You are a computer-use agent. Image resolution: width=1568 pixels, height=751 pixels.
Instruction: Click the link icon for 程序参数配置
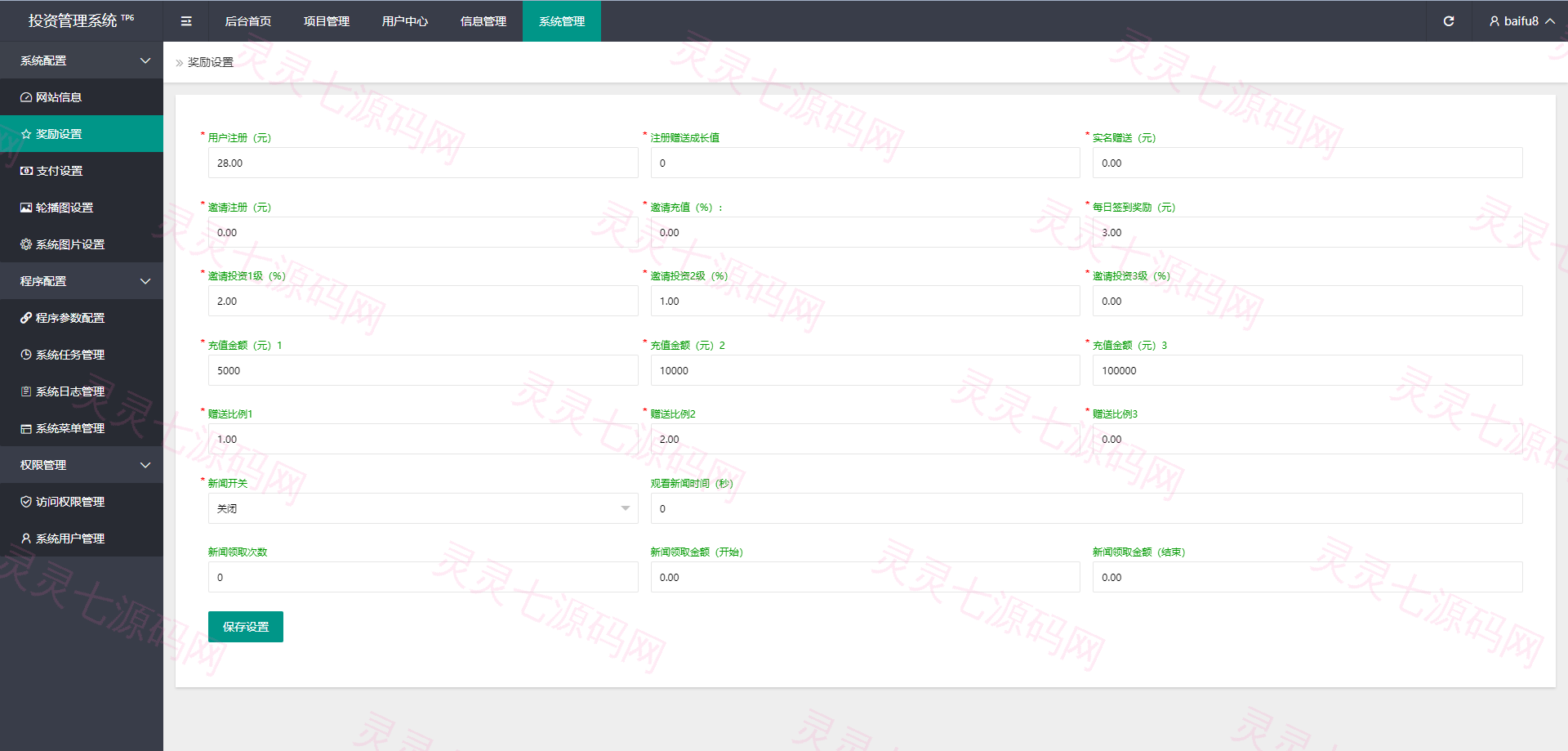[x=26, y=318]
